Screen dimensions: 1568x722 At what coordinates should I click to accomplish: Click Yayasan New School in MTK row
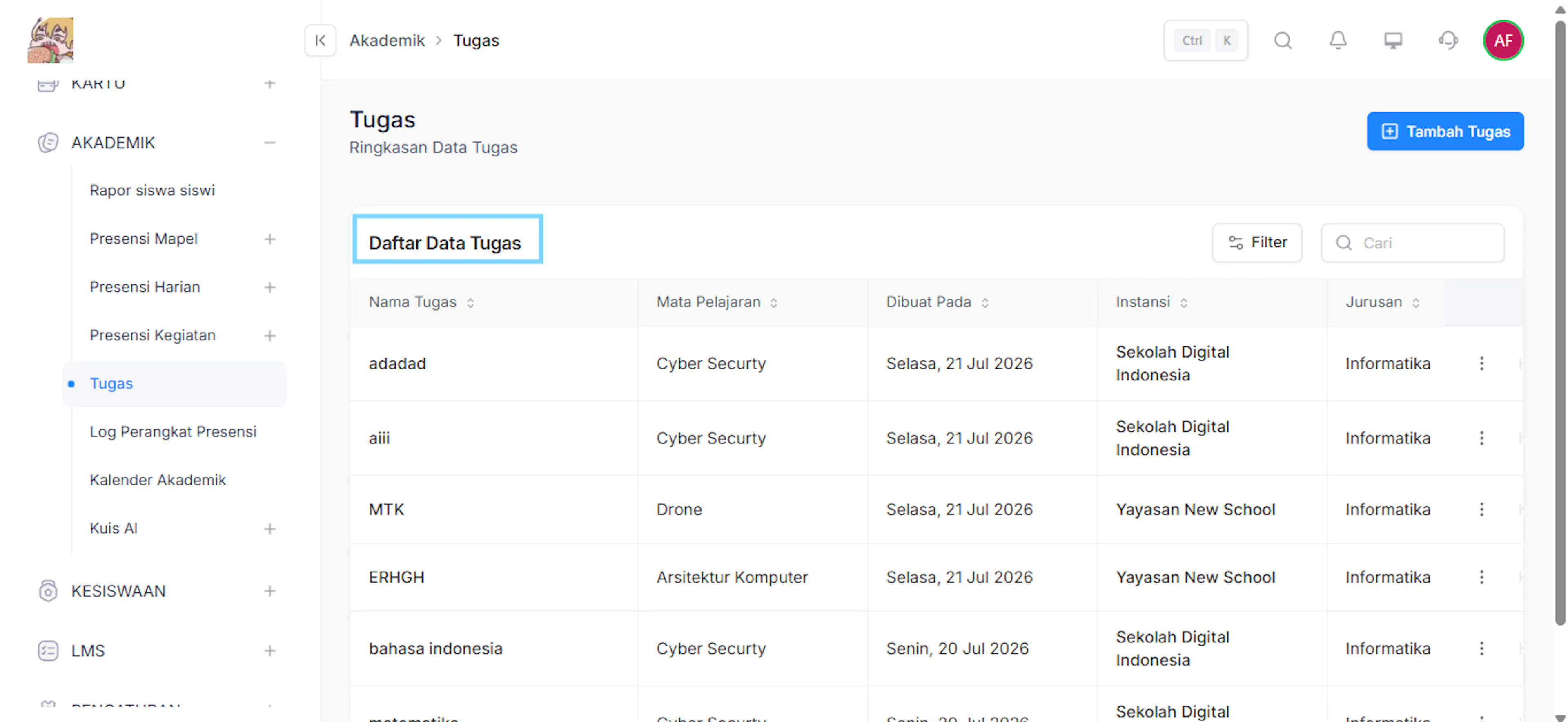1195,510
